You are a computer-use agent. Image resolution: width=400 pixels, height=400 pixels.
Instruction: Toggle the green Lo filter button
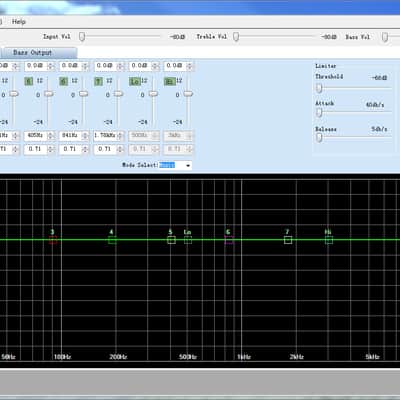(135, 81)
